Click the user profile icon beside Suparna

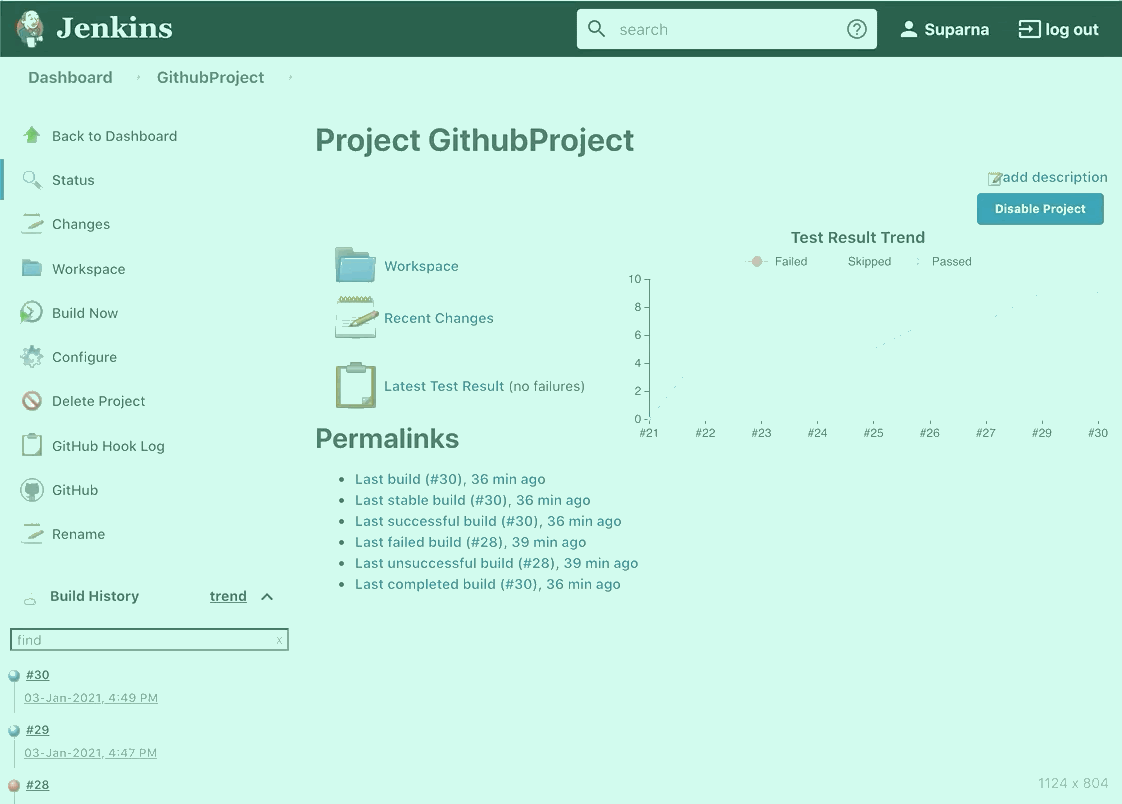click(x=909, y=29)
